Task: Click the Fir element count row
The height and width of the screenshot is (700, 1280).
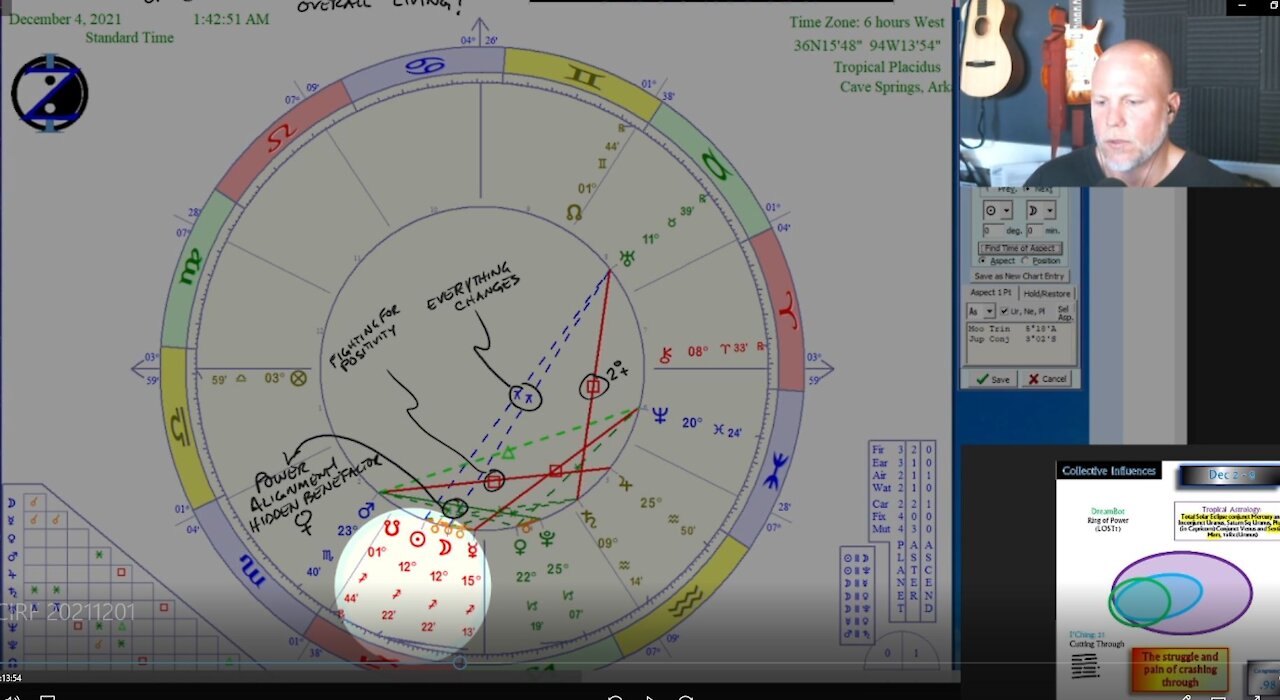Action: click(x=902, y=449)
